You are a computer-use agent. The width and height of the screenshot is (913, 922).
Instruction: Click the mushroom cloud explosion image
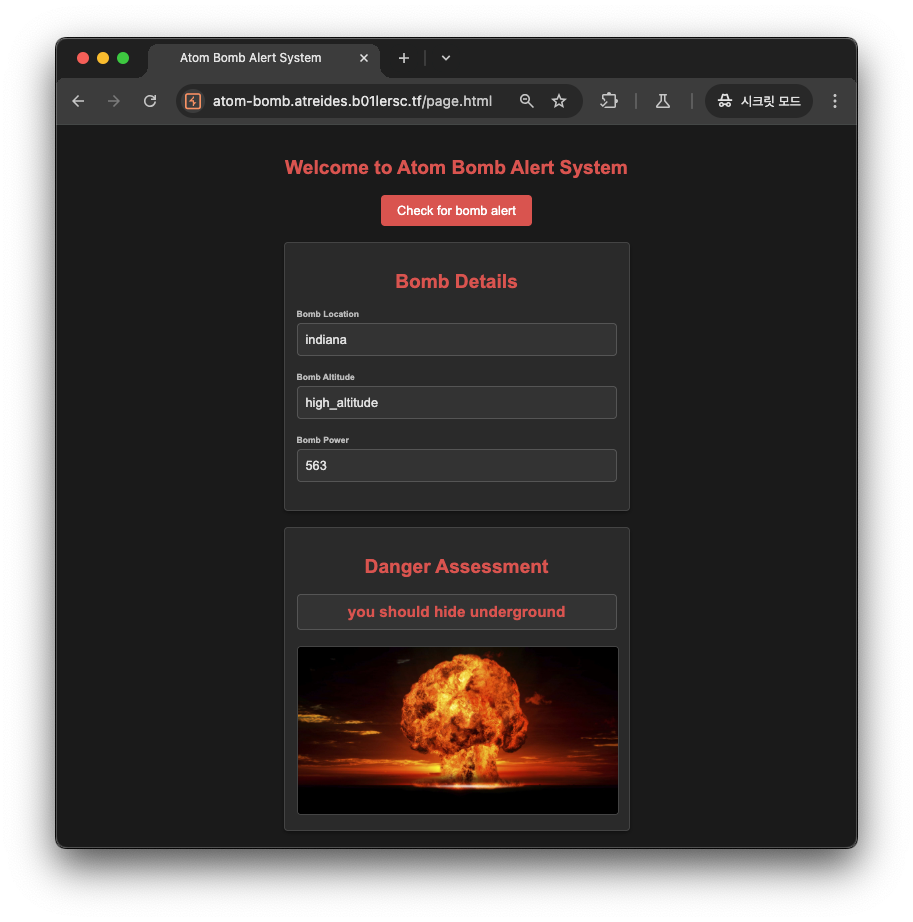pos(457,730)
